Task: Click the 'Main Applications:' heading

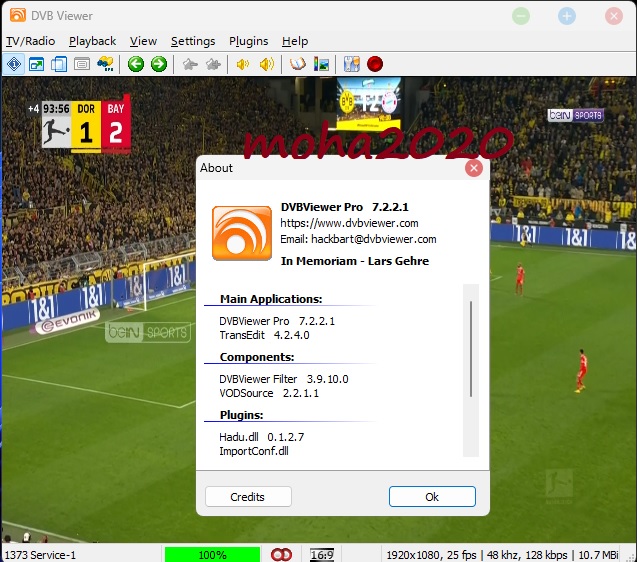Action: pos(271,299)
